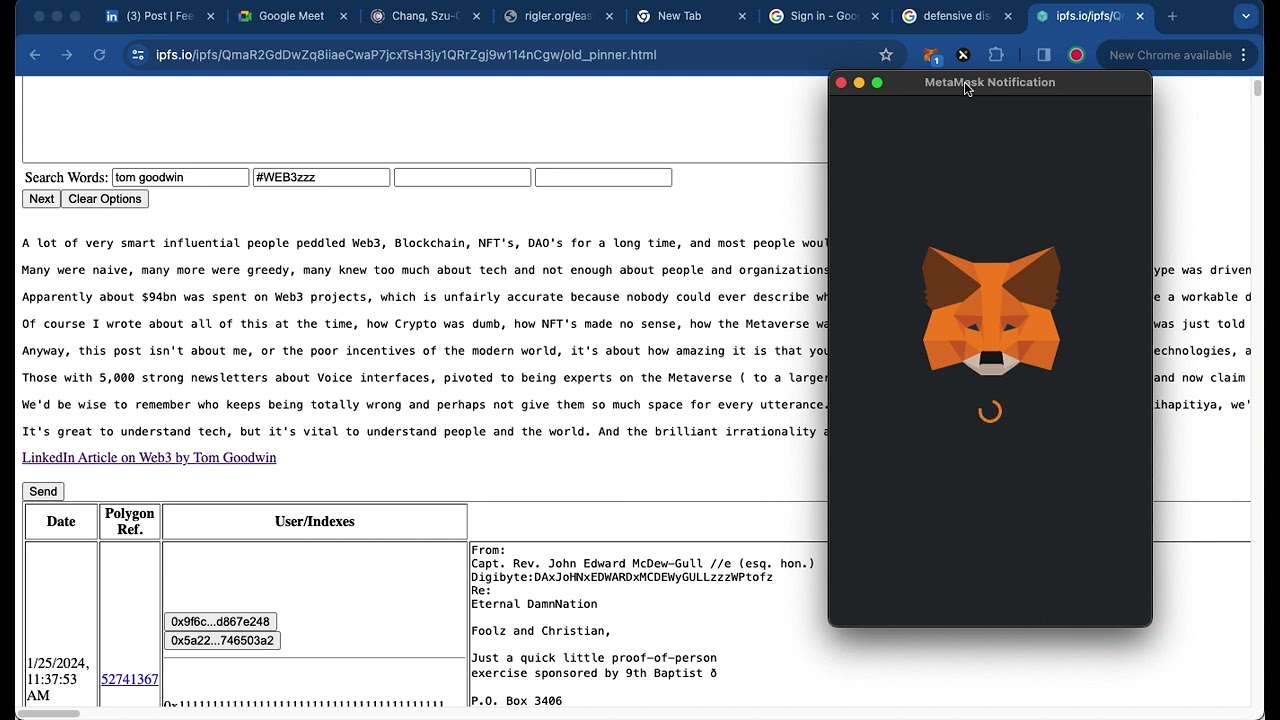Open a new browser tab
1280x720 pixels.
click(1172, 16)
